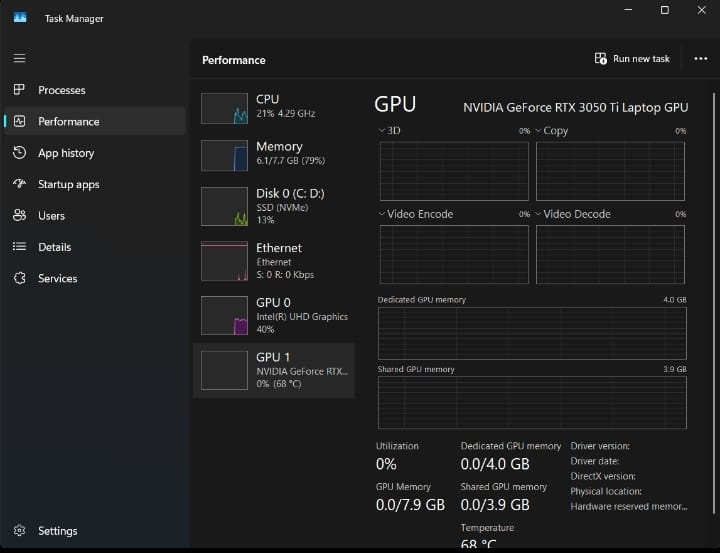This screenshot has width=720, height=553.
Task: Open Task Manager Settings
Action: tap(95, 530)
